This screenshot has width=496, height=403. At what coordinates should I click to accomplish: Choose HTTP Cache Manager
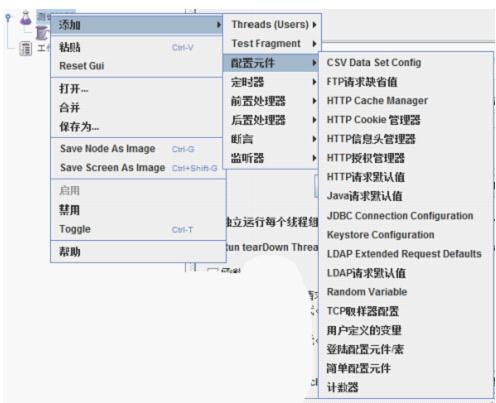(377, 100)
